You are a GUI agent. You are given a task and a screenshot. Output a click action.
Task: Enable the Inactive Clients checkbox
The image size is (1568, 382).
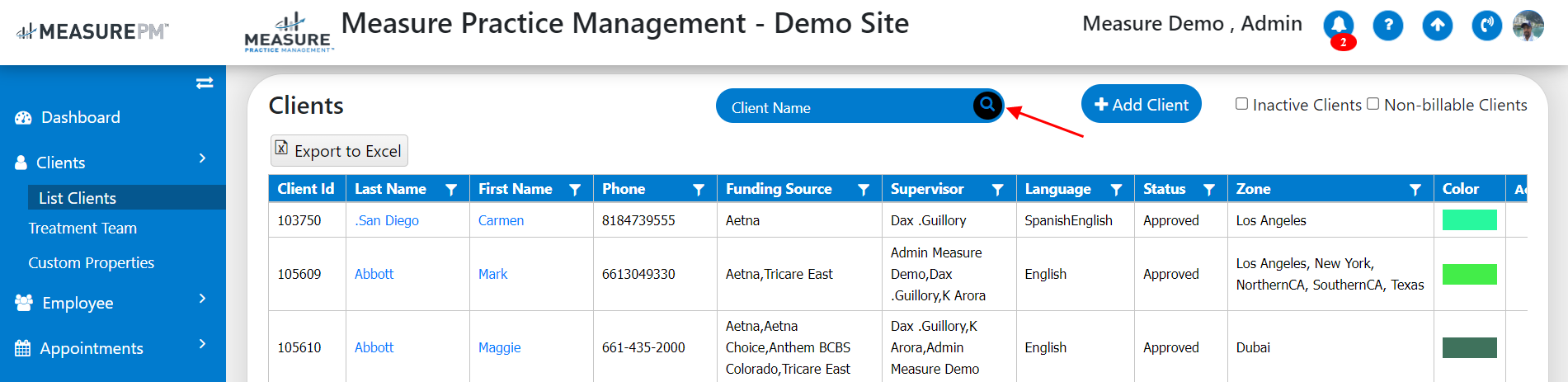point(1241,104)
